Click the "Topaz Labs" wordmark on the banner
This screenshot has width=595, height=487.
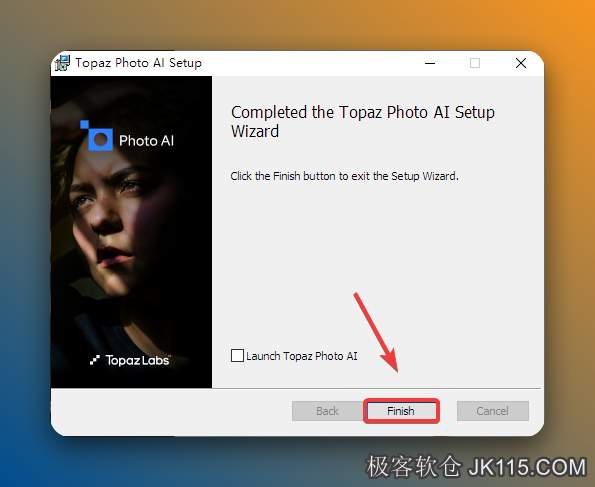point(137,360)
